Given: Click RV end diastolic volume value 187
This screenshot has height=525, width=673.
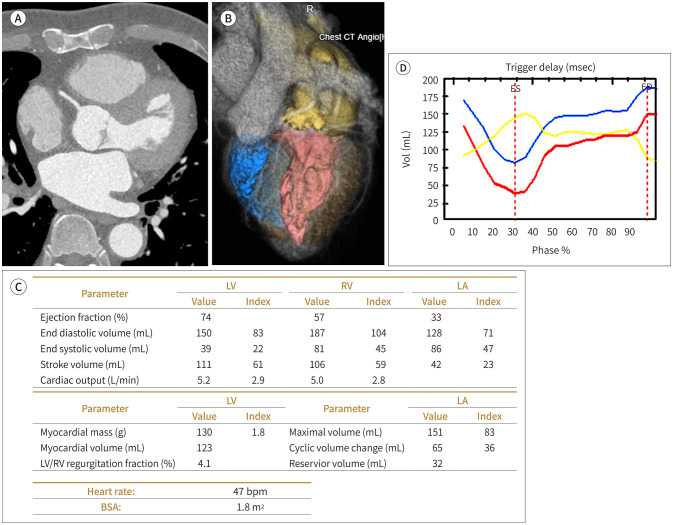Looking at the screenshot, I should coord(317,333).
